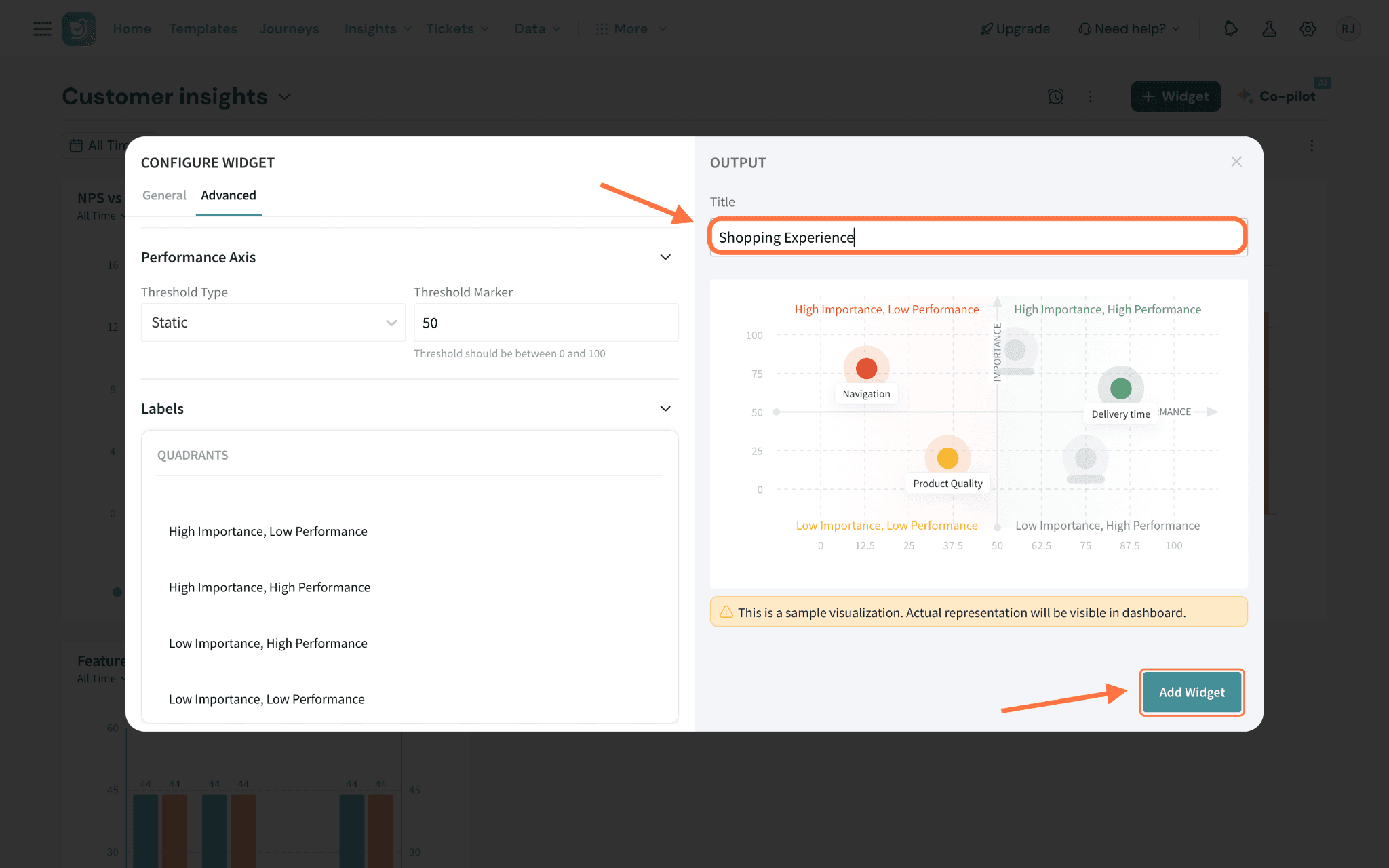The height and width of the screenshot is (868, 1389).
Task: Click the Delivery time label in chart
Action: pos(1120,414)
